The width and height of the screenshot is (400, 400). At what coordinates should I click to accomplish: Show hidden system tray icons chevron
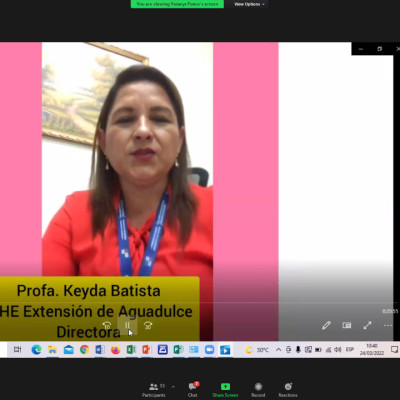point(278,350)
